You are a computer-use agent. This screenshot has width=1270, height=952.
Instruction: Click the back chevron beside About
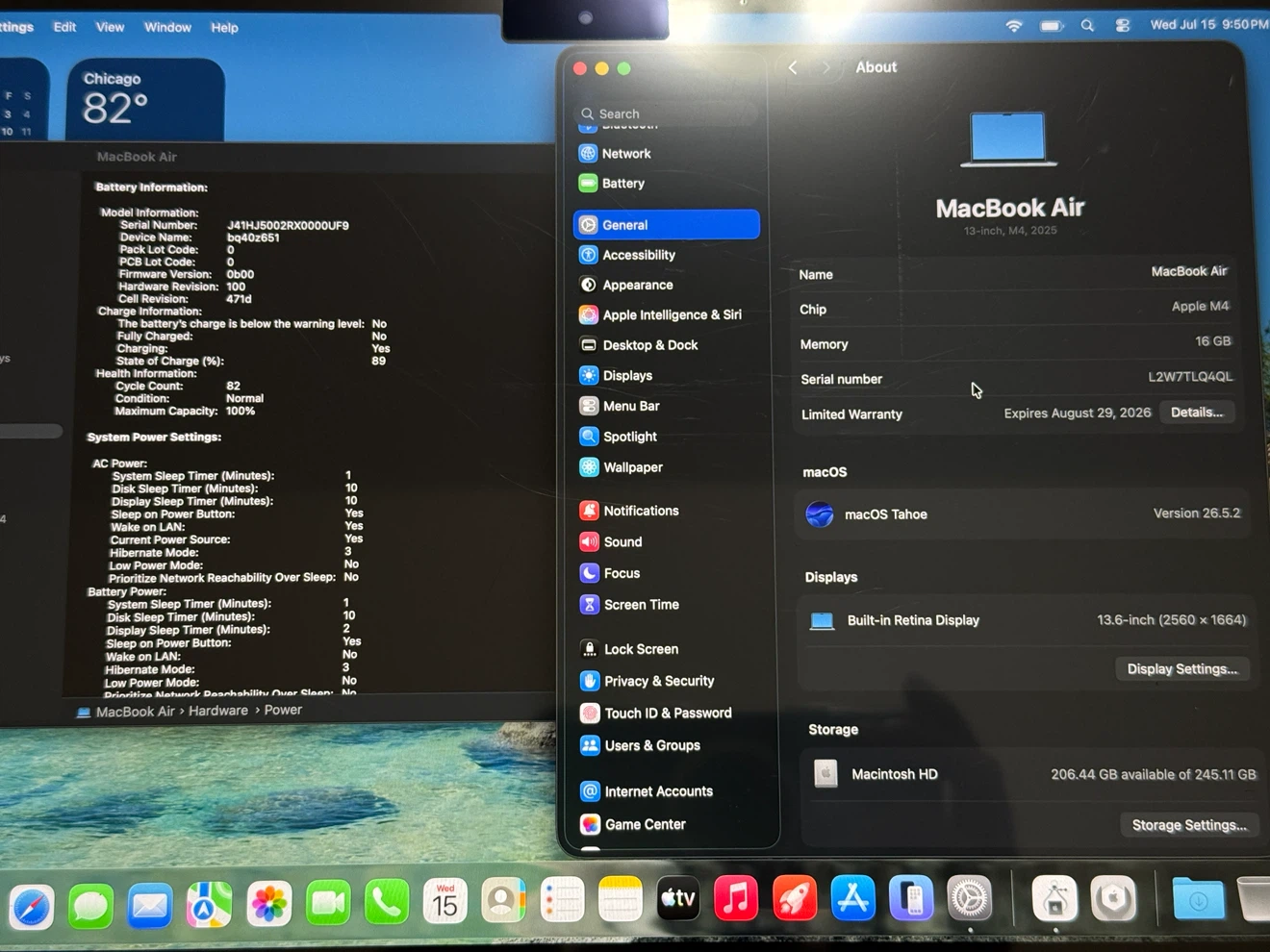click(x=793, y=67)
